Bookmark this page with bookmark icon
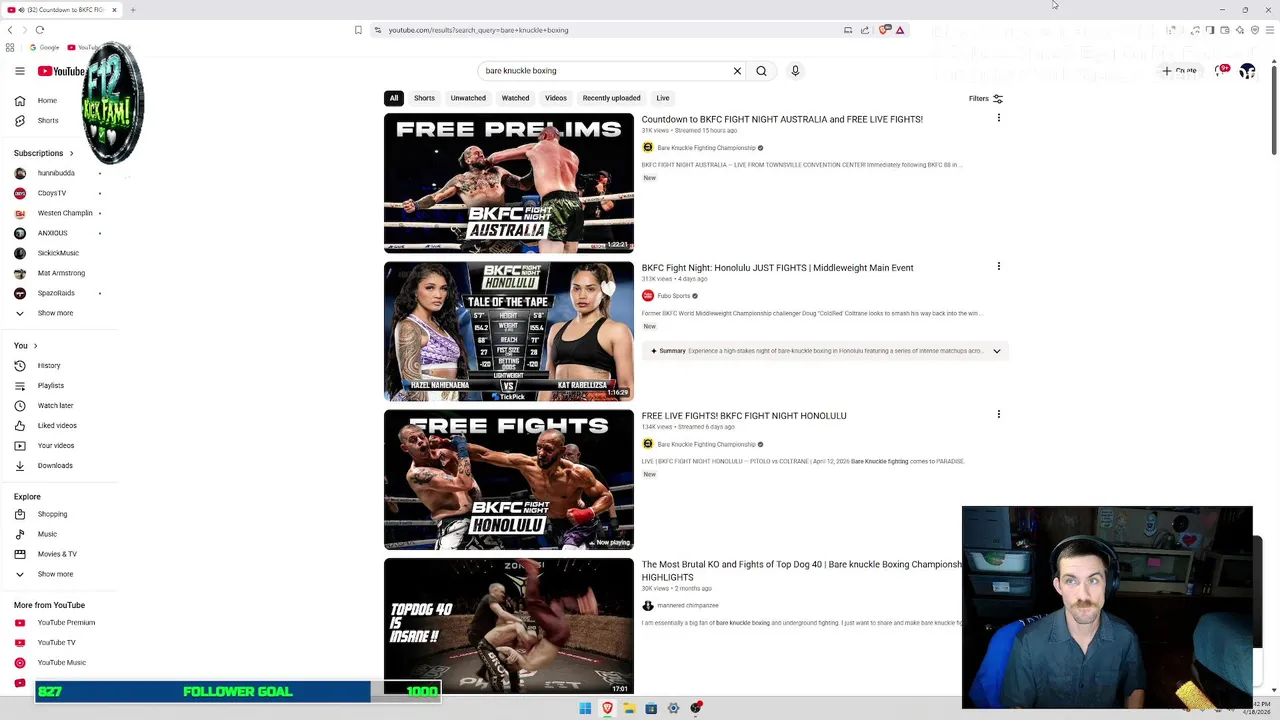 click(358, 30)
